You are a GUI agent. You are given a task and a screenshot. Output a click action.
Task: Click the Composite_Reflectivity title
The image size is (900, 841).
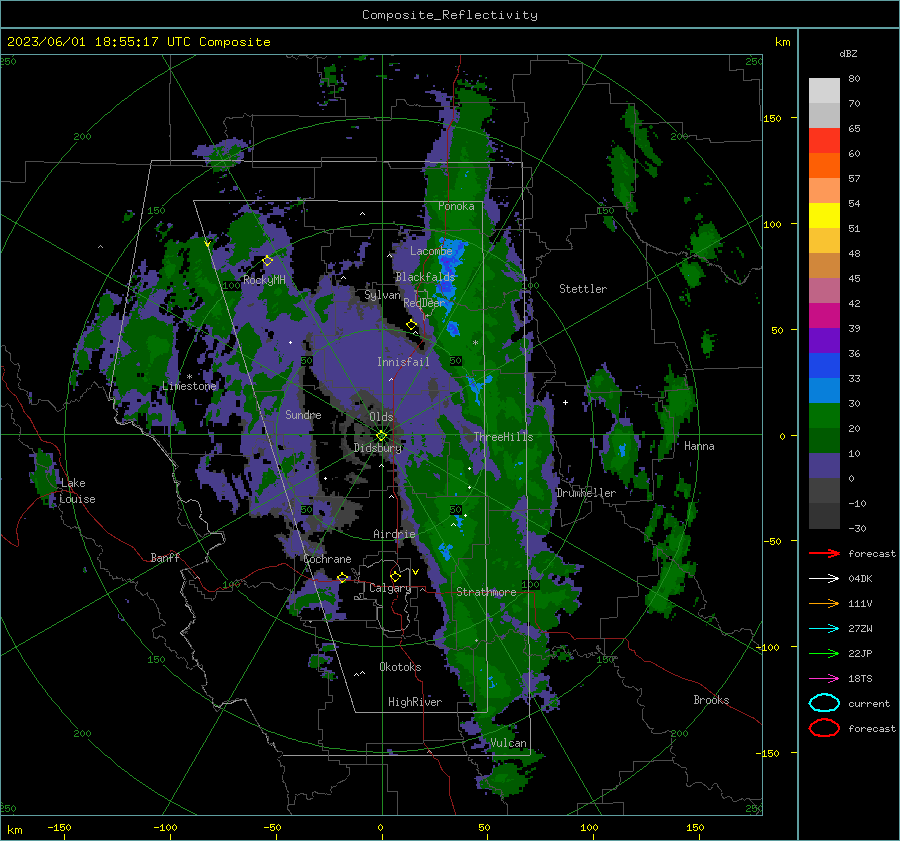[450, 15]
